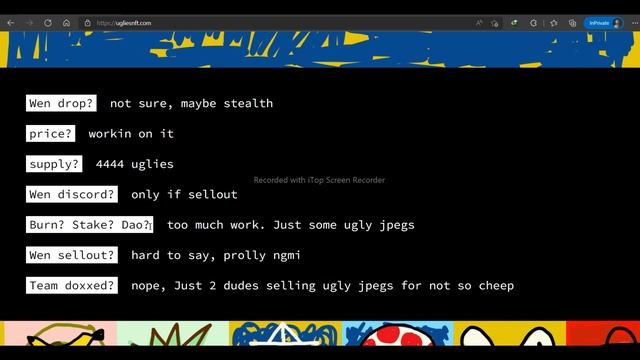Click the 'Team doxxed?' label
The height and width of the screenshot is (360, 640).
tap(72, 285)
